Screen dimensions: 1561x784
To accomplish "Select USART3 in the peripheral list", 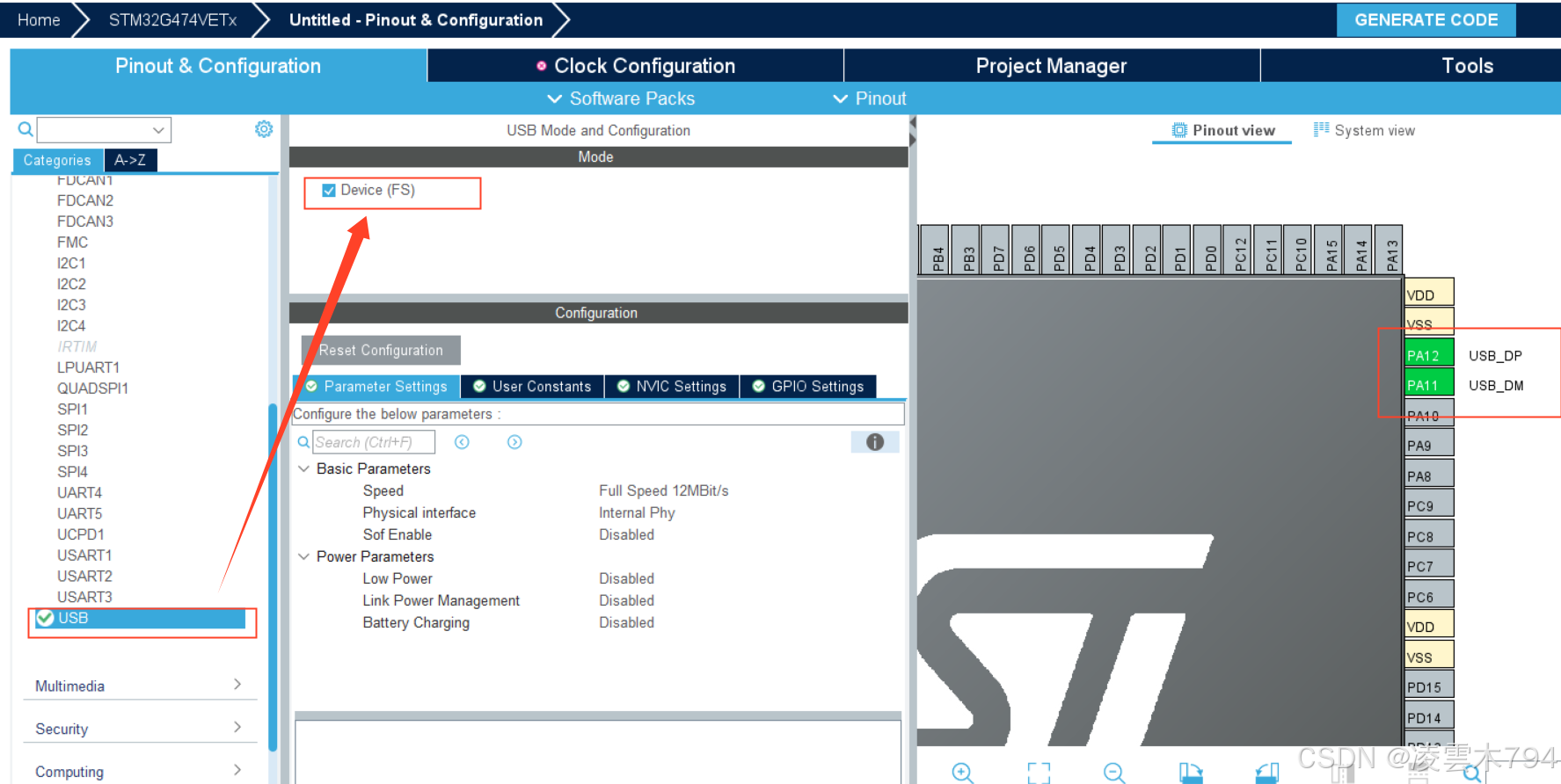I will [84, 597].
